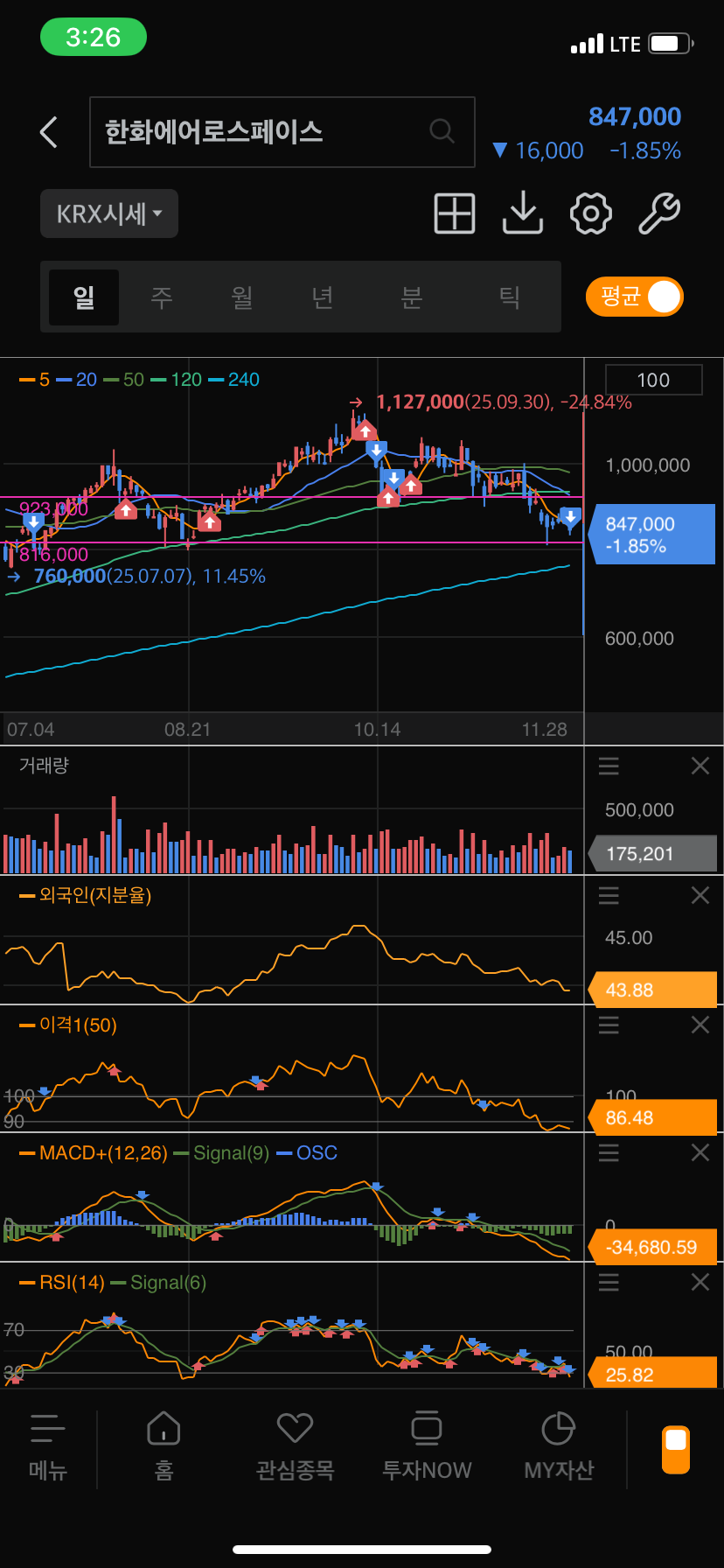
Task: Tap the orange floating shortcut button
Action: point(676,1450)
